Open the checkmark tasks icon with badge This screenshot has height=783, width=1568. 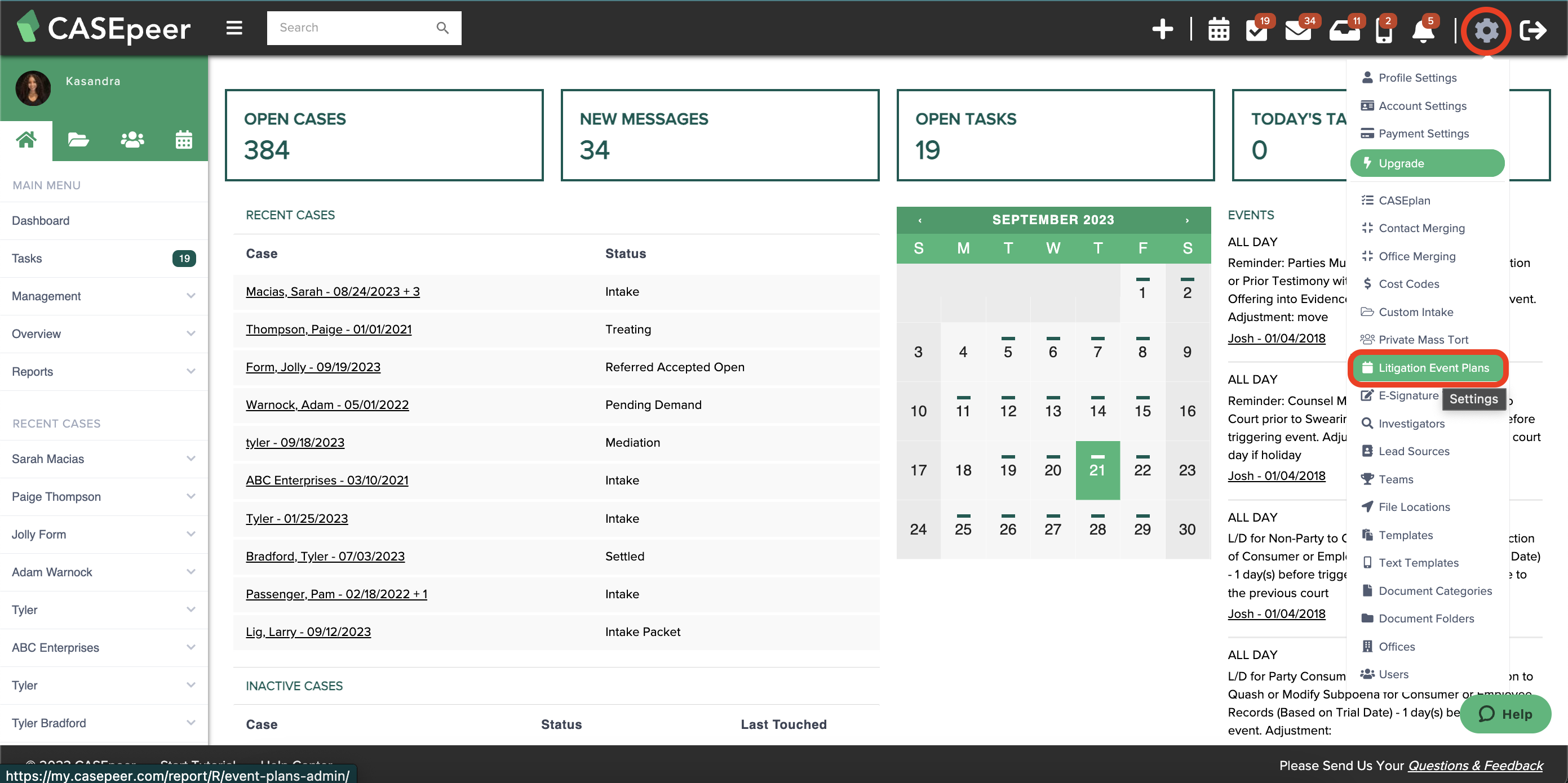point(1256,30)
